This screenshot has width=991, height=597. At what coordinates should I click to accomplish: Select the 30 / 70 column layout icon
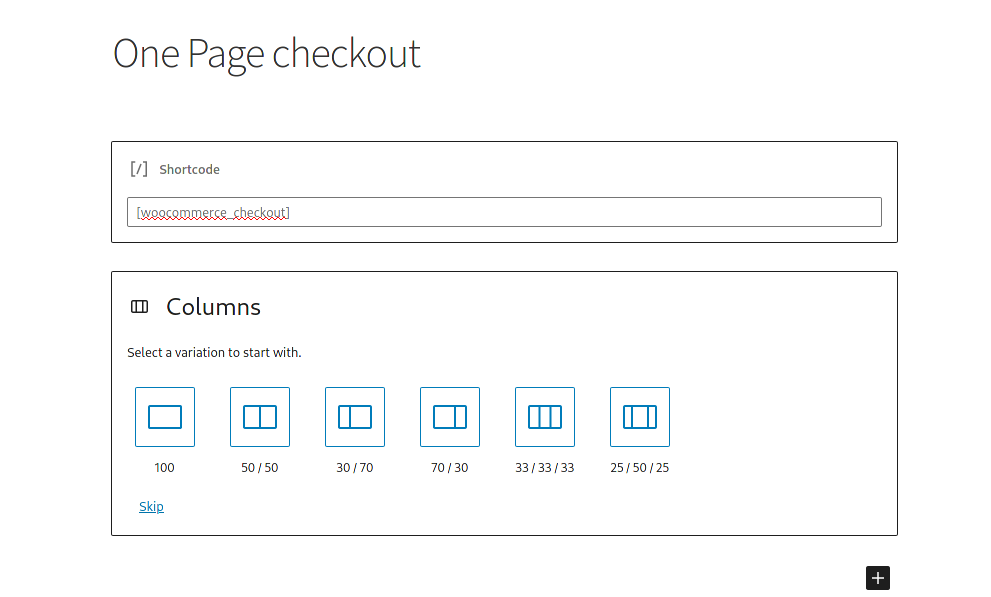(x=355, y=417)
